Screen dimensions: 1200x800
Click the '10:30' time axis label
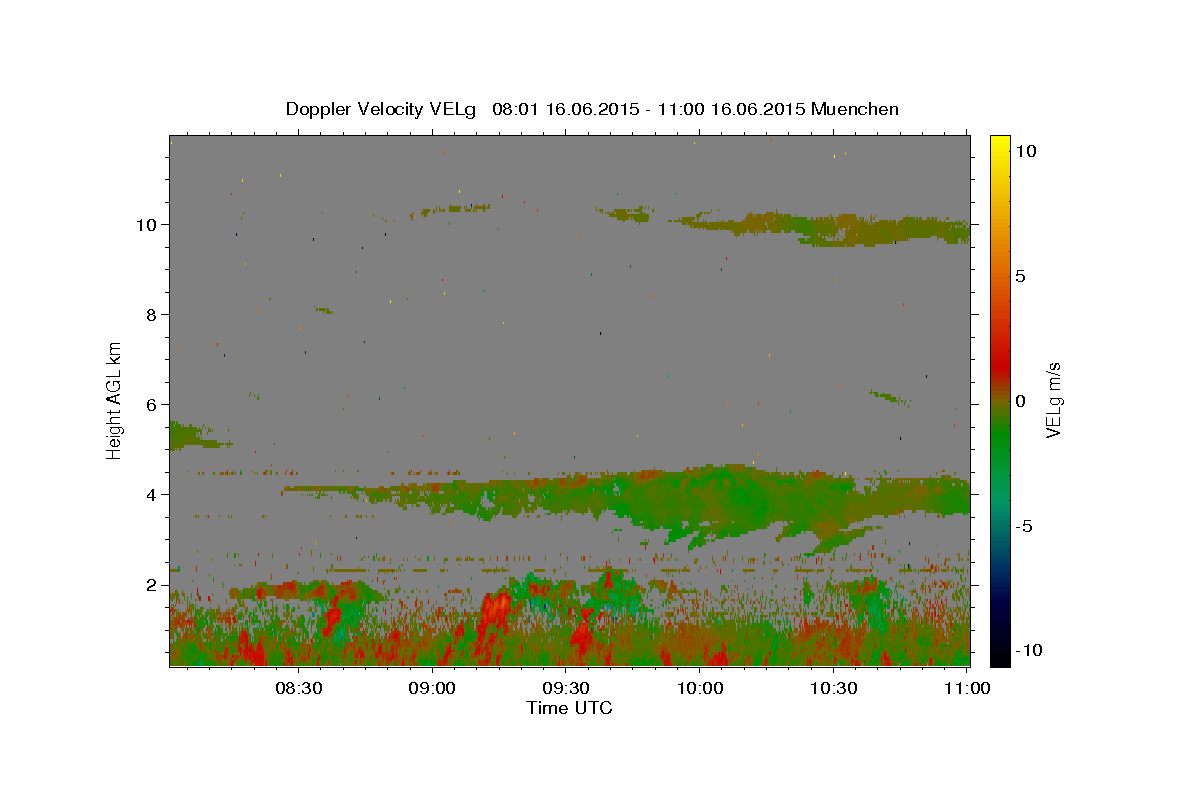[834, 688]
